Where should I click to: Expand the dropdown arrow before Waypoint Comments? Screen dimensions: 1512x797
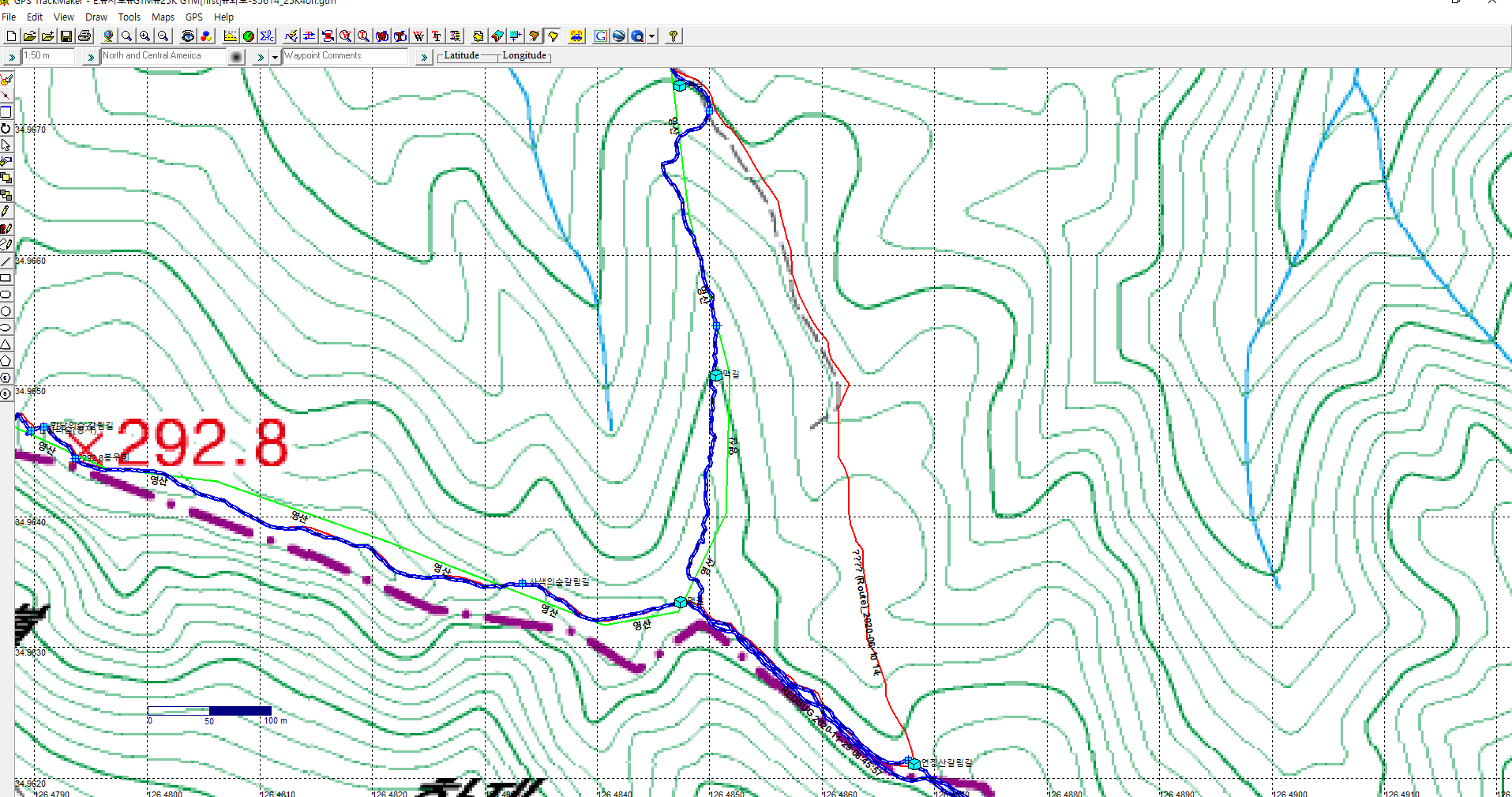coord(275,56)
